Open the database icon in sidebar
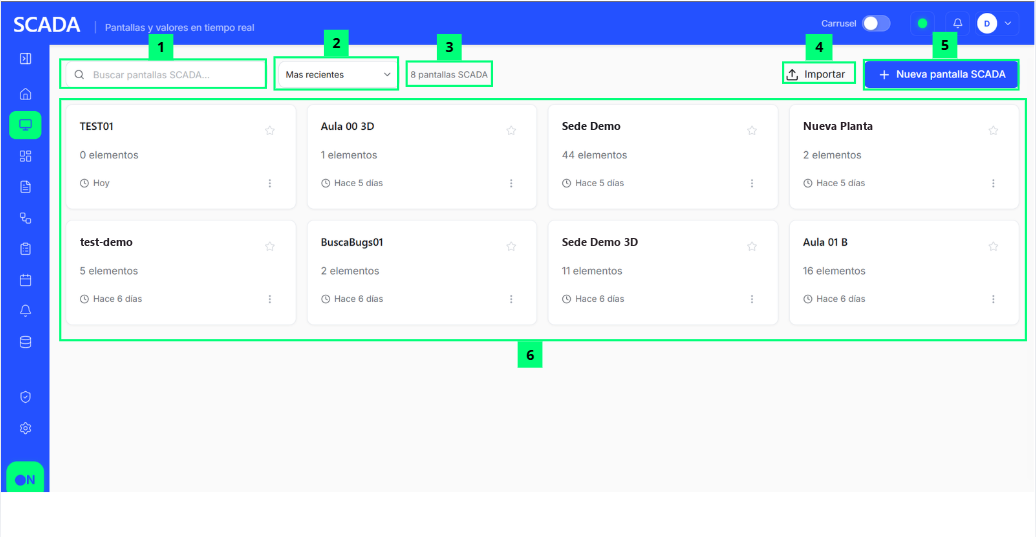The image size is (1036, 537). (25, 342)
